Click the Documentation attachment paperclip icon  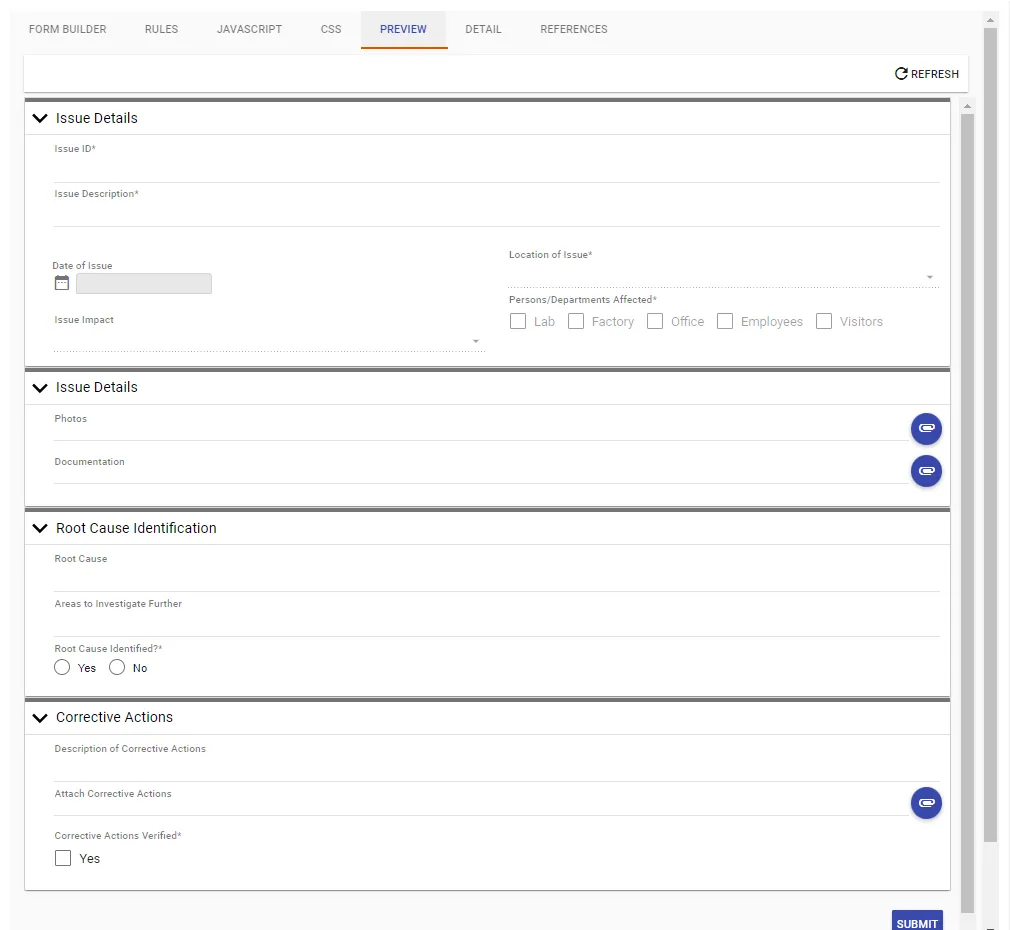point(926,470)
